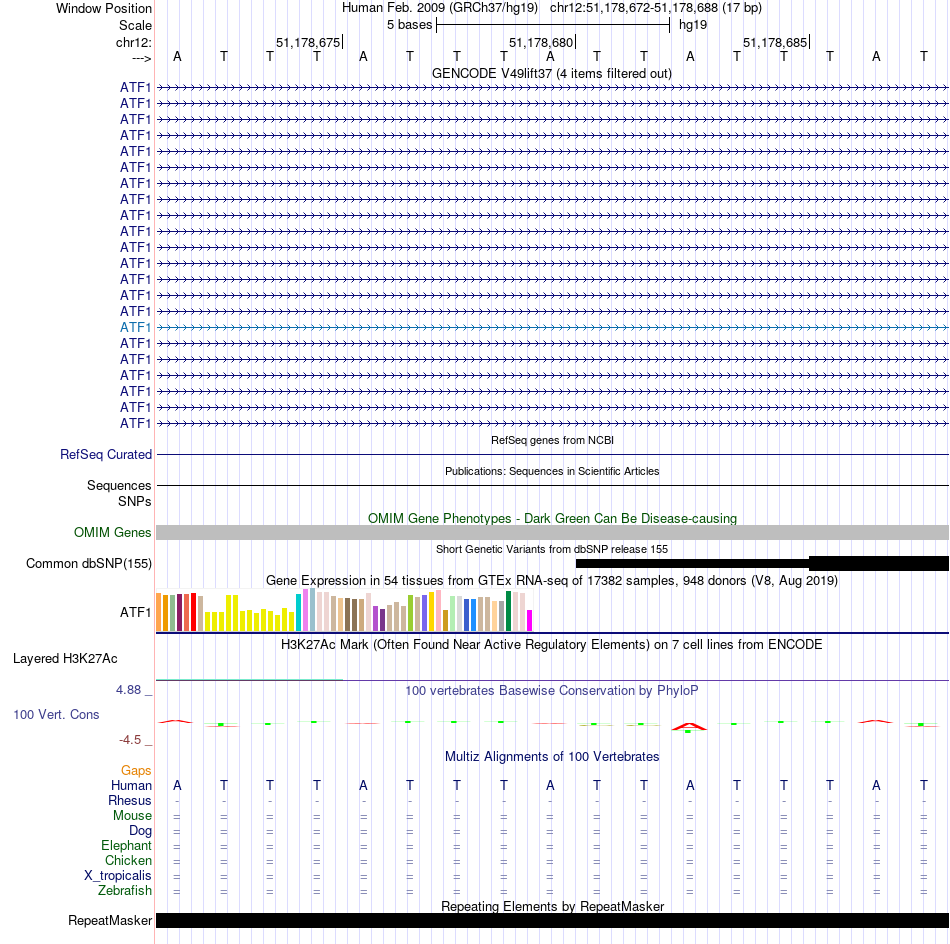This screenshot has height=944, width=950.
Task: Click the -4.5 lower scale value
Action: pyautogui.click(x=130, y=740)
